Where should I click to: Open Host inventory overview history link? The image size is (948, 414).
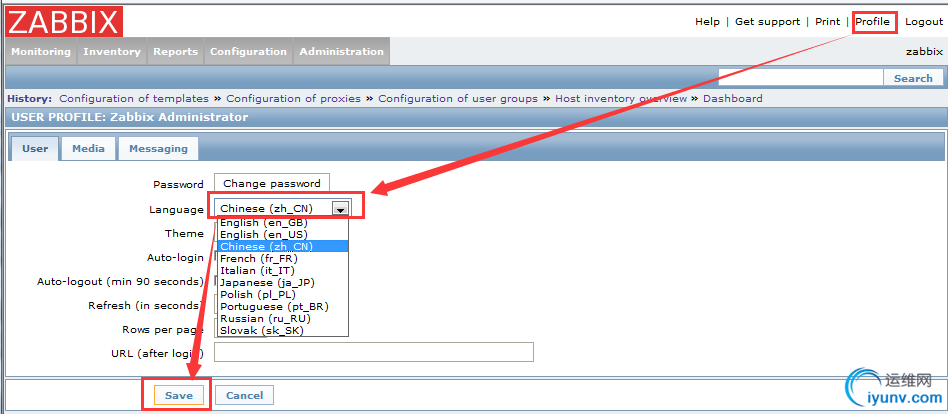pyautogui.click(x=621, y=99)
